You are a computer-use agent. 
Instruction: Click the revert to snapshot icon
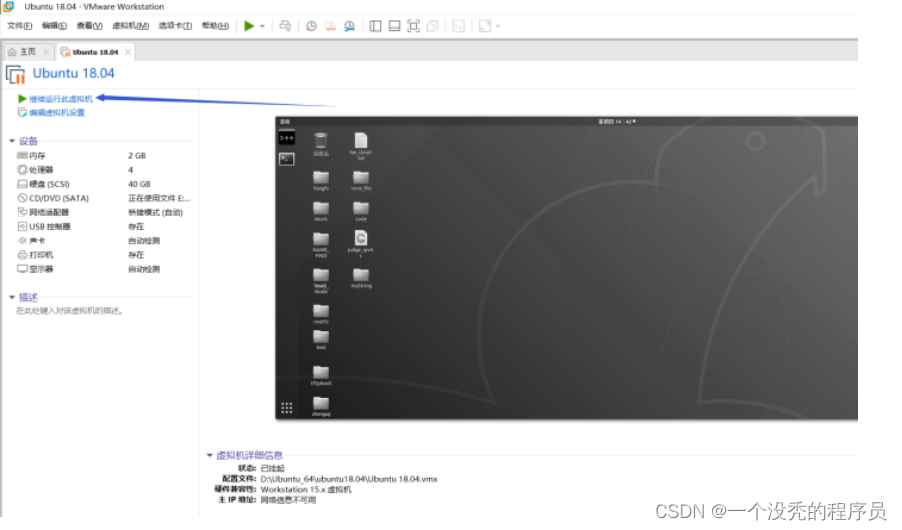point(330,26)
